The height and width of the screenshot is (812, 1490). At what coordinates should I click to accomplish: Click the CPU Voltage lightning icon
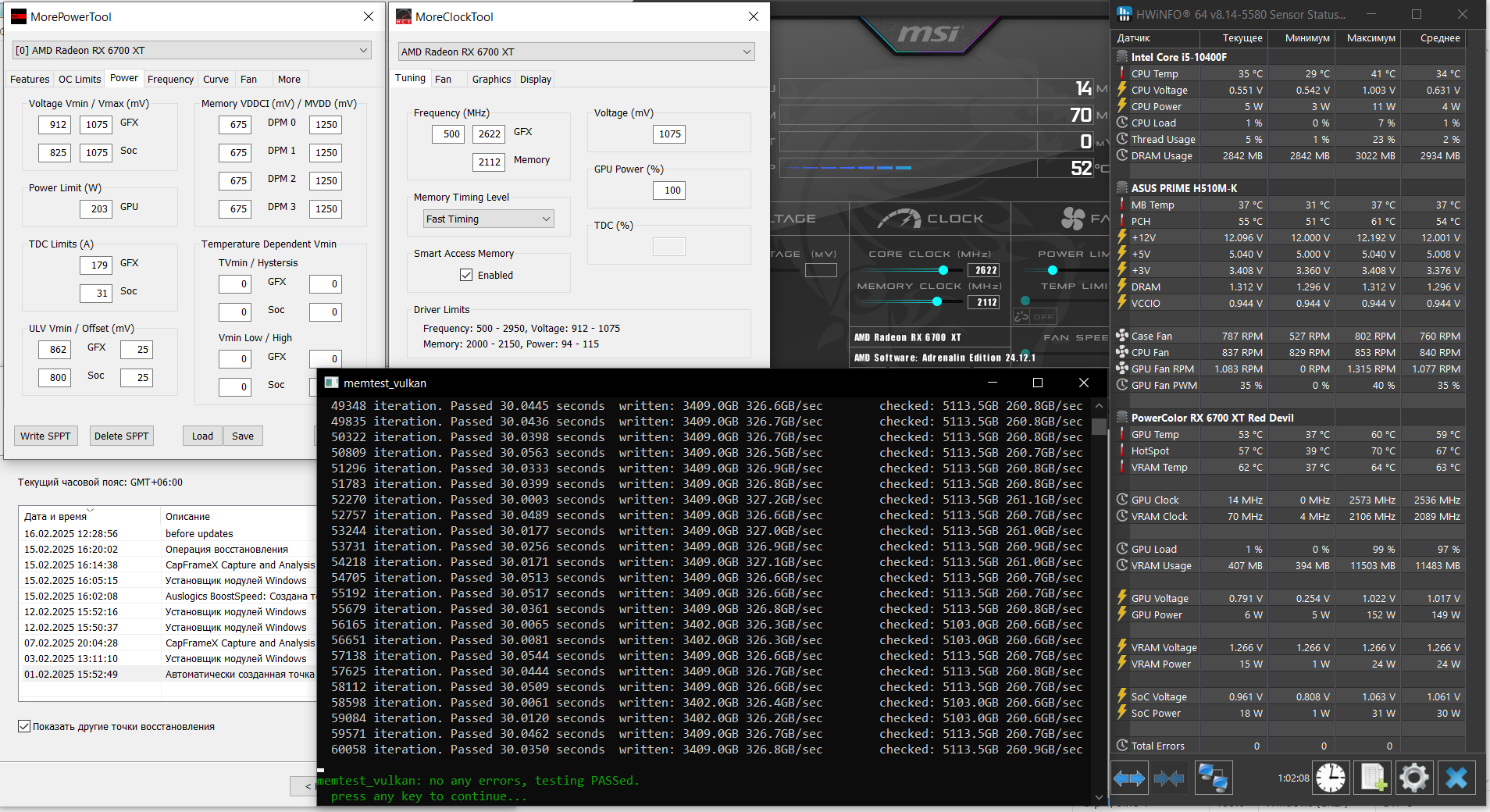point(1122,90)
